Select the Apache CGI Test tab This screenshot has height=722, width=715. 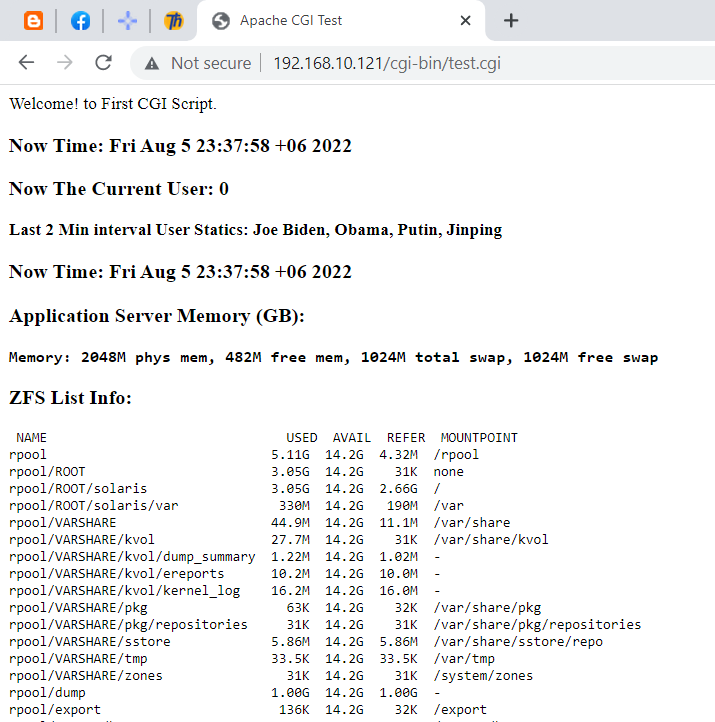pyautogui.click(x=341, y=21)
